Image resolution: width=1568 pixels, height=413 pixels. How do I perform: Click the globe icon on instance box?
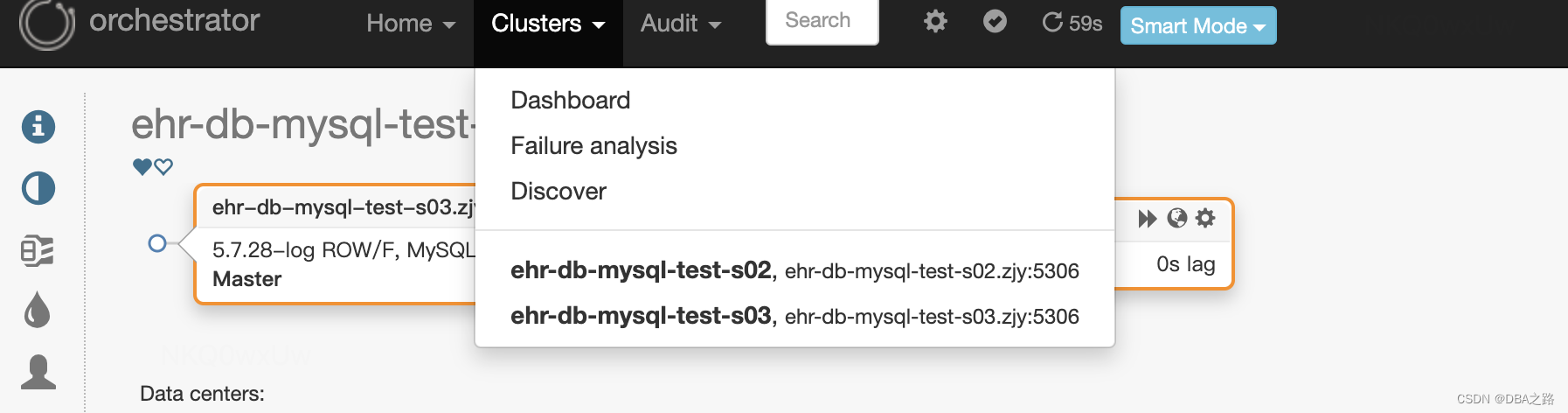click(1177, 219)
